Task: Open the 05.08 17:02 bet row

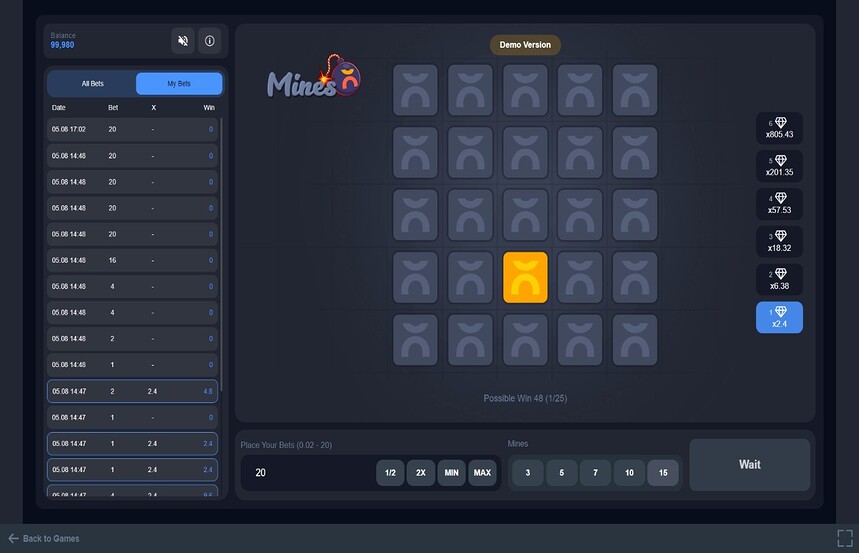Action: coord(132,129)
